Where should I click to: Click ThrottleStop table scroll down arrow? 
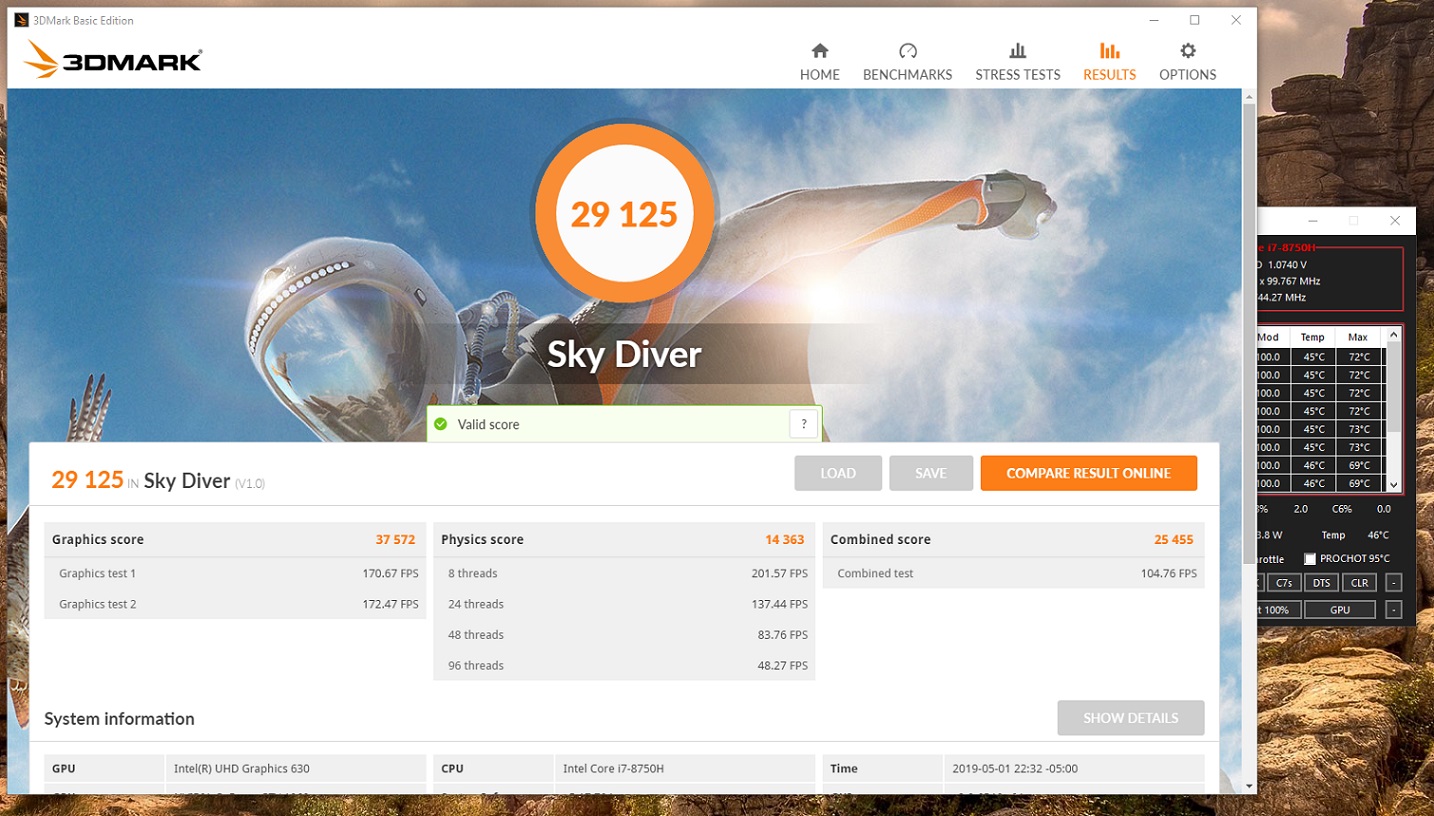1394,484
